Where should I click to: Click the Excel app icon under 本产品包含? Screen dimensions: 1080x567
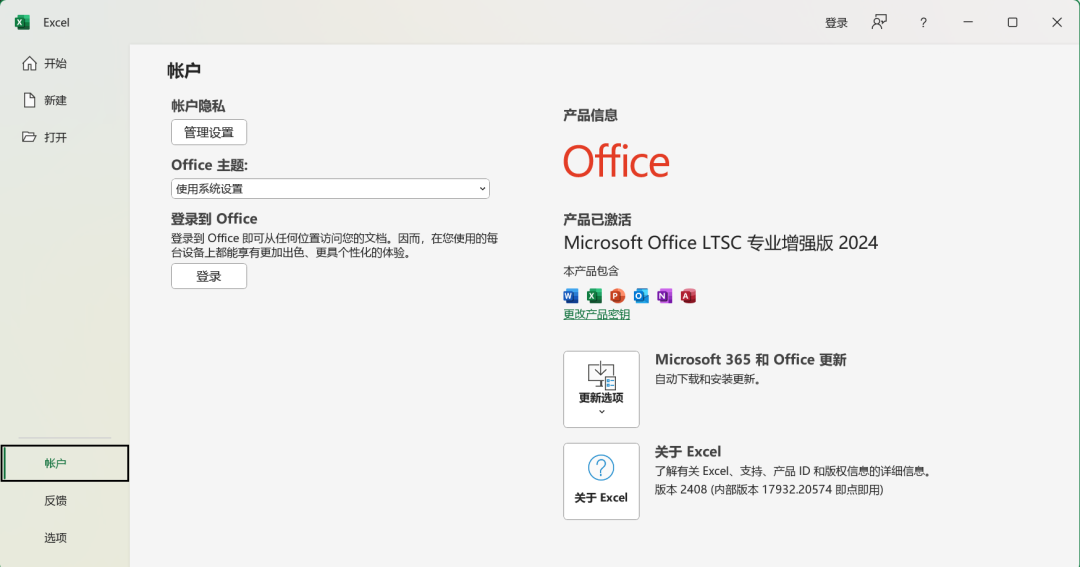click(x=594, y=296)
